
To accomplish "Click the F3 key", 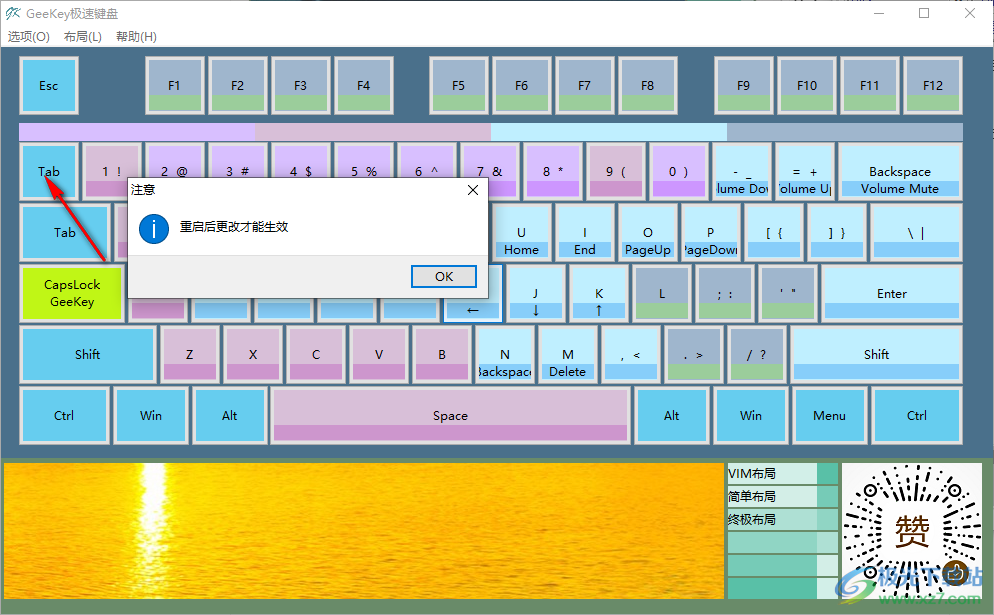I will point(300,86).
